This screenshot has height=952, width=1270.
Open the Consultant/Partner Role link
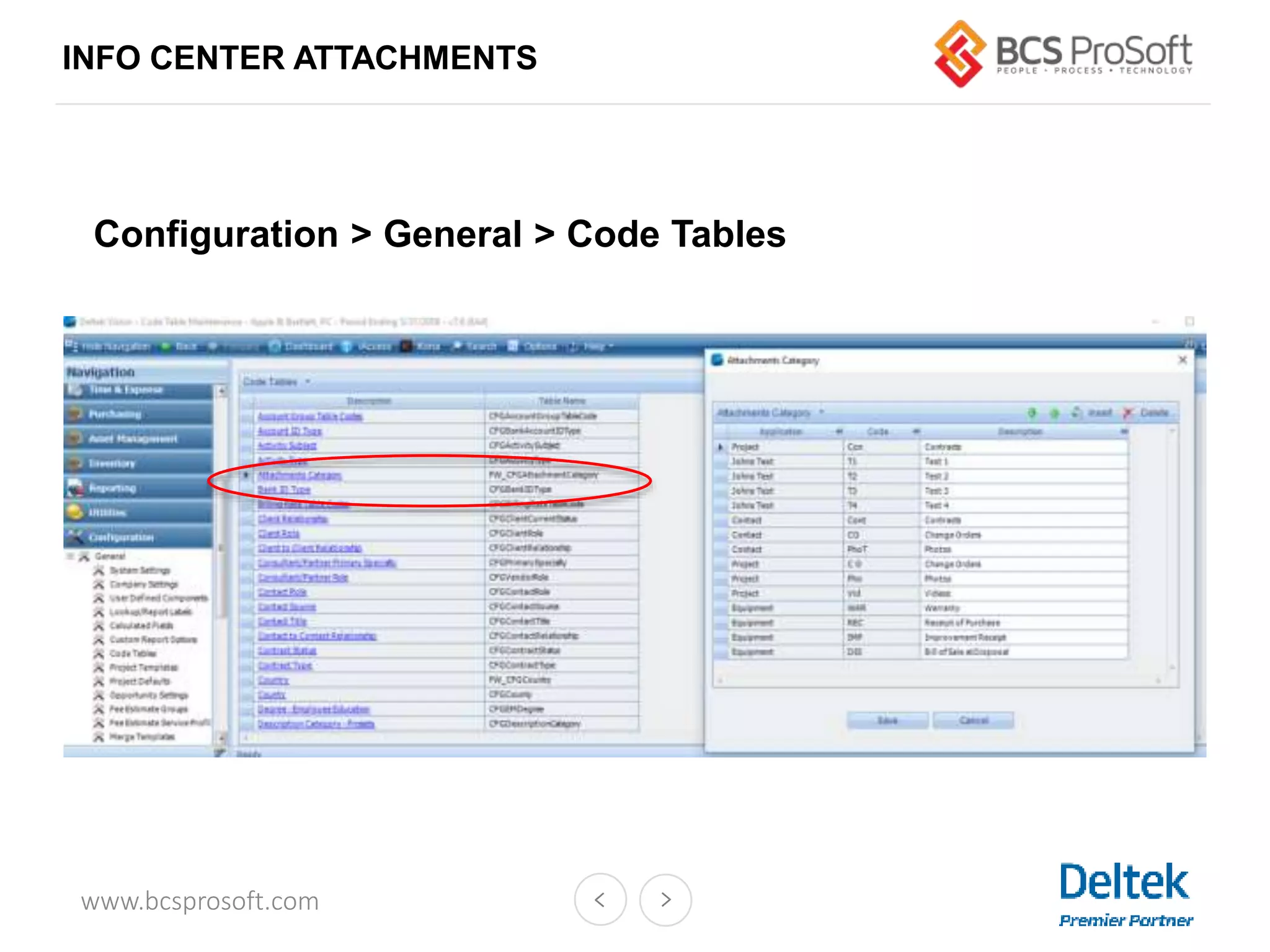(303, 578)
